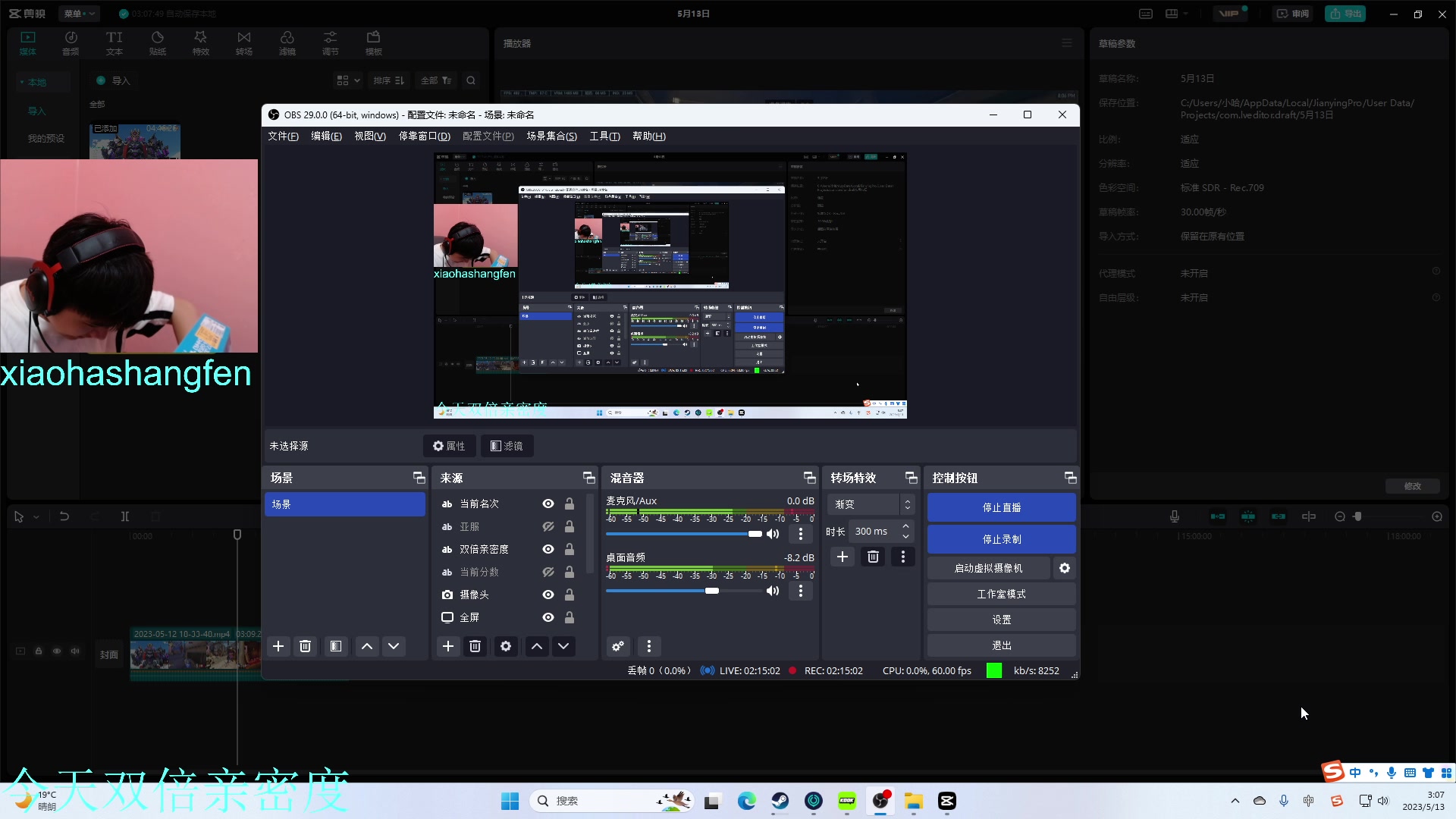
Task: Hide the 摄像头 source
Action: 548,595
